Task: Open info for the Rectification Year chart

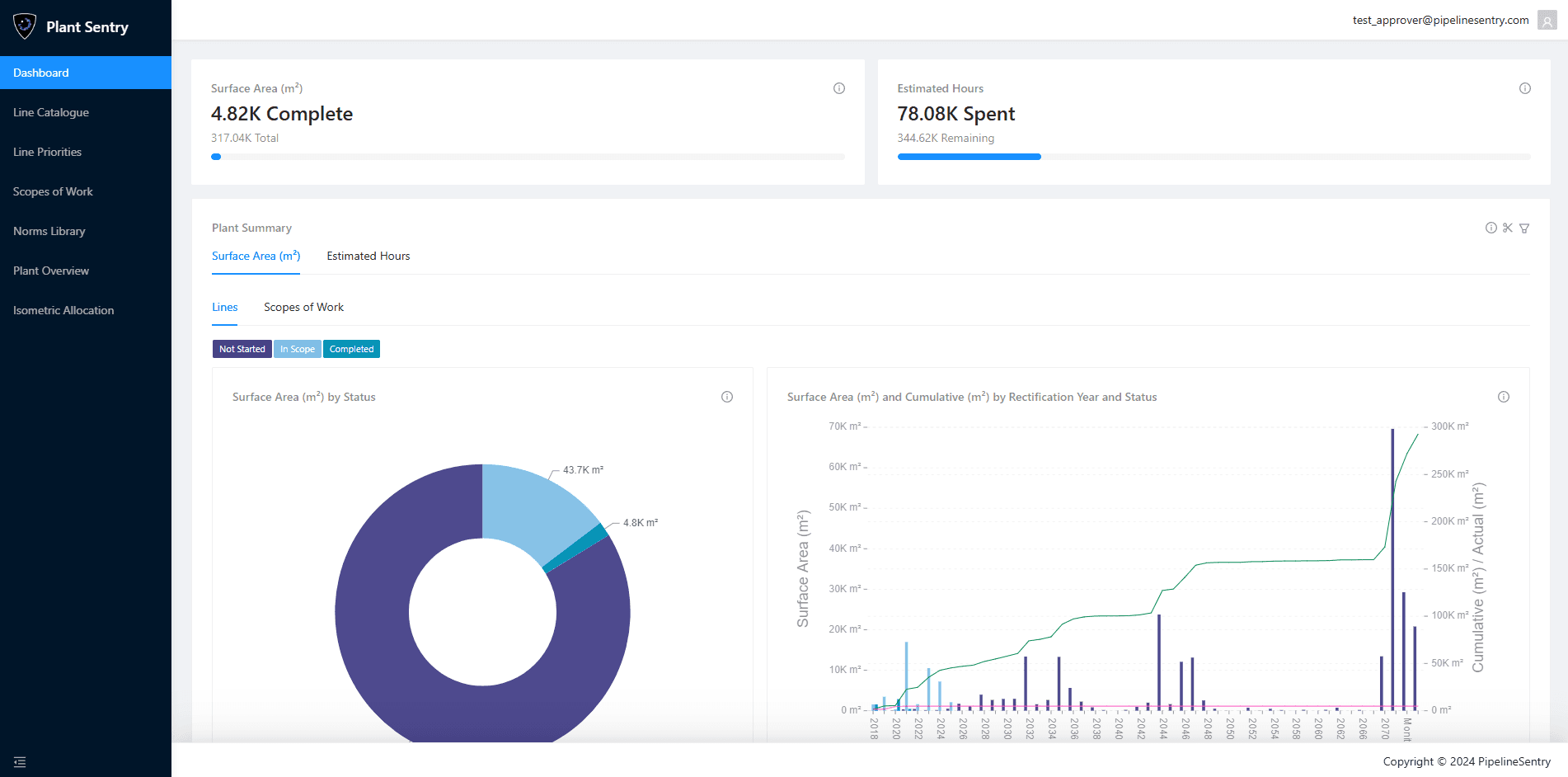Action: click(1505, 397)
